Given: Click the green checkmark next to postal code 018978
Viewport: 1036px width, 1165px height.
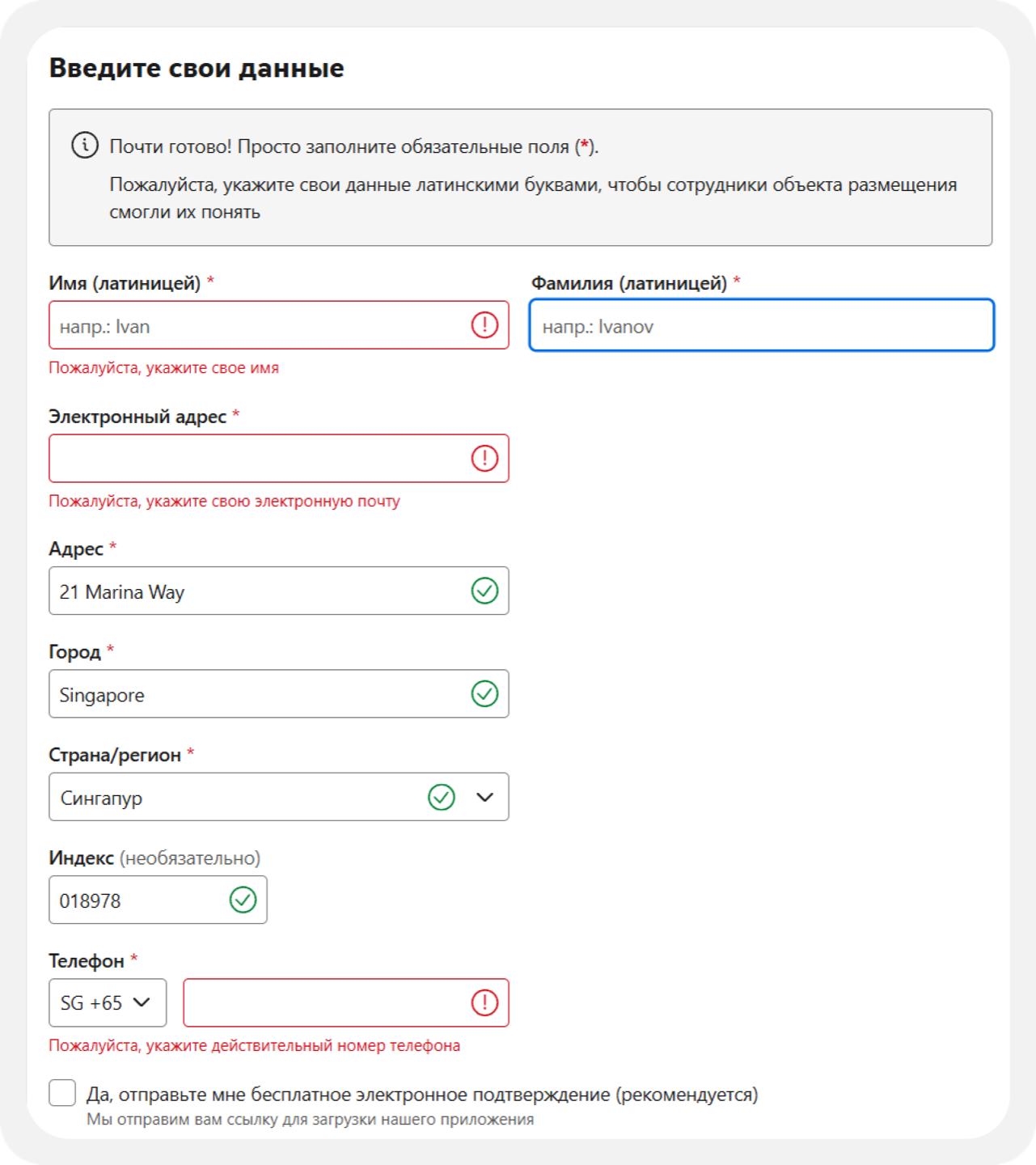Looking at the screenshot, I should click(x=243, y=900).
